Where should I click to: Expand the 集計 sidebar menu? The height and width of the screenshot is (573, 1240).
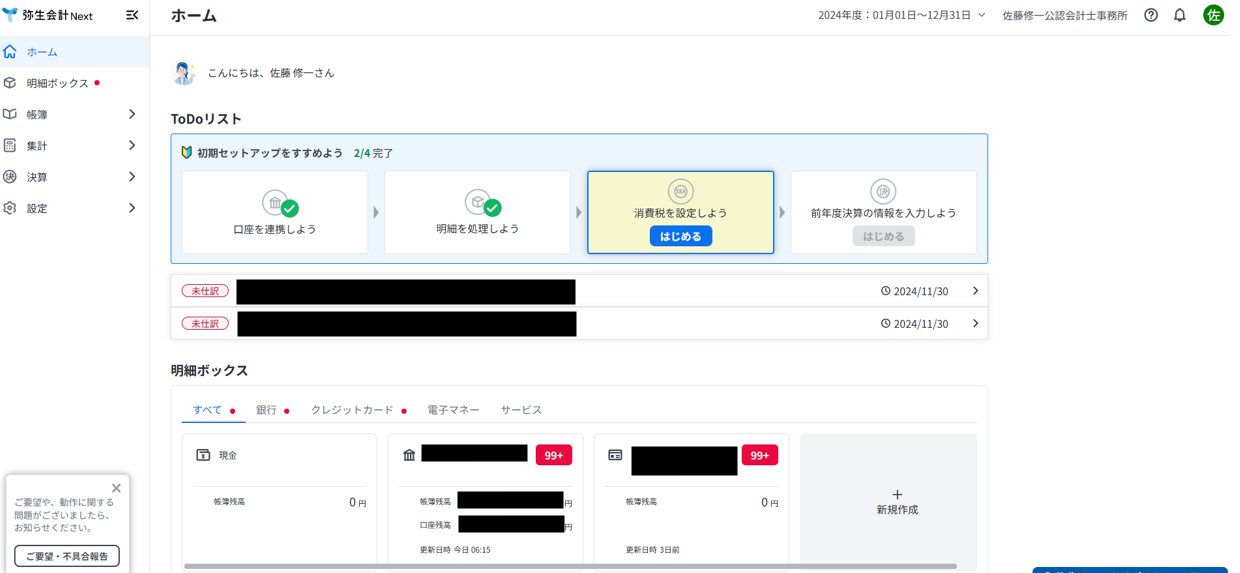[70, 146]
